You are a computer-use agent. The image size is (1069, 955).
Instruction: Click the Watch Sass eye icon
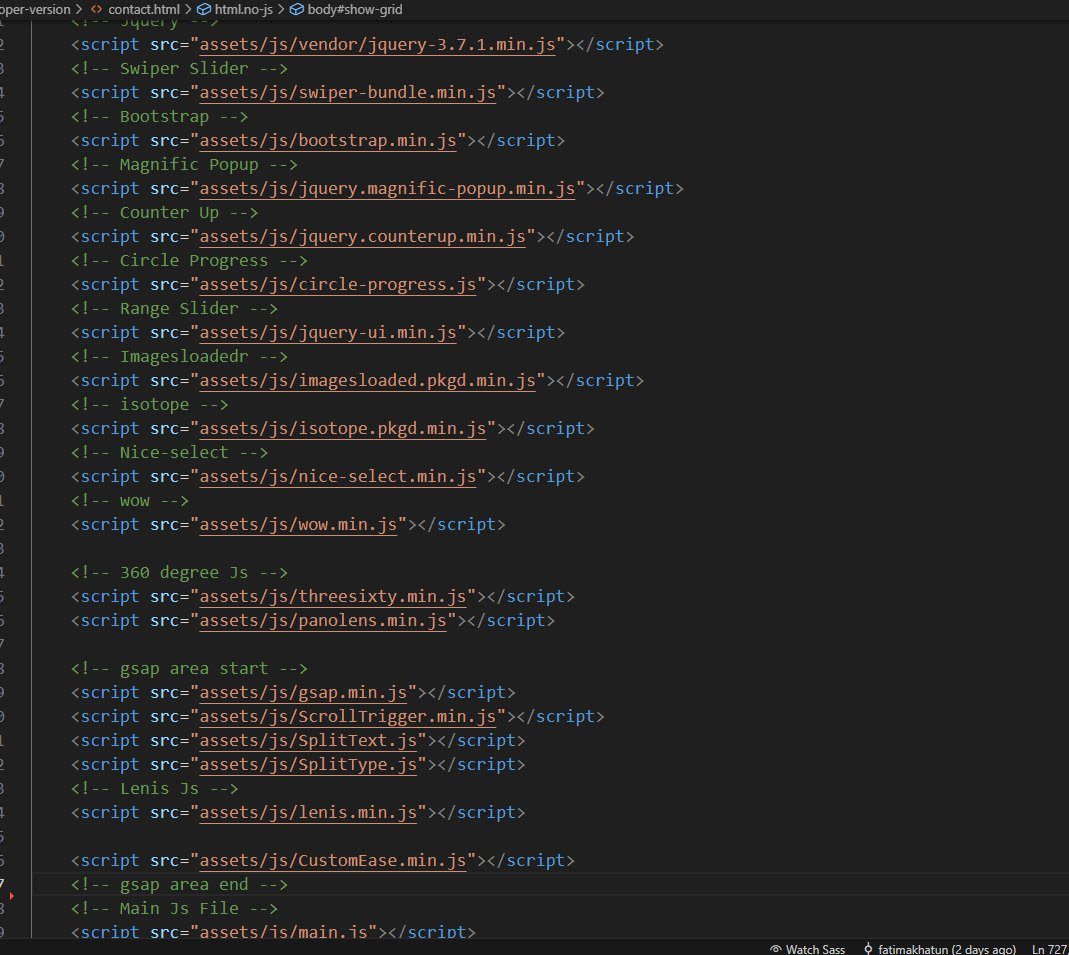click(x=775, y=949)
